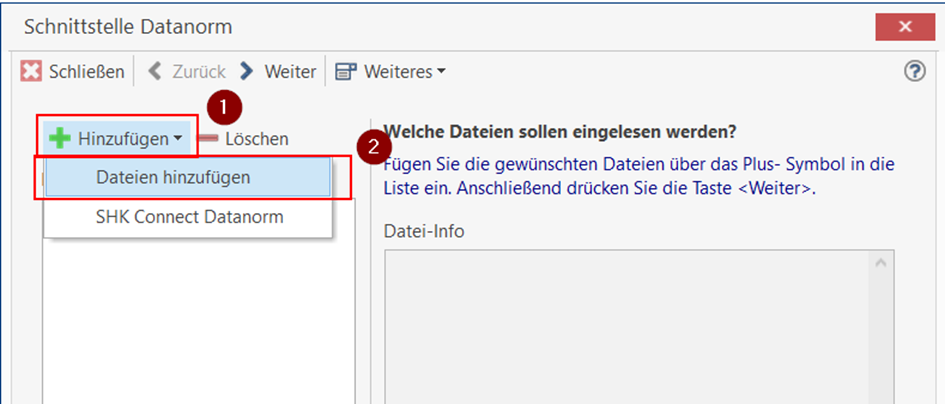The height and width of the screenshot is (404, 945).
Task: Click the Hinzufügen text label
Action: (x=123, y=139)
